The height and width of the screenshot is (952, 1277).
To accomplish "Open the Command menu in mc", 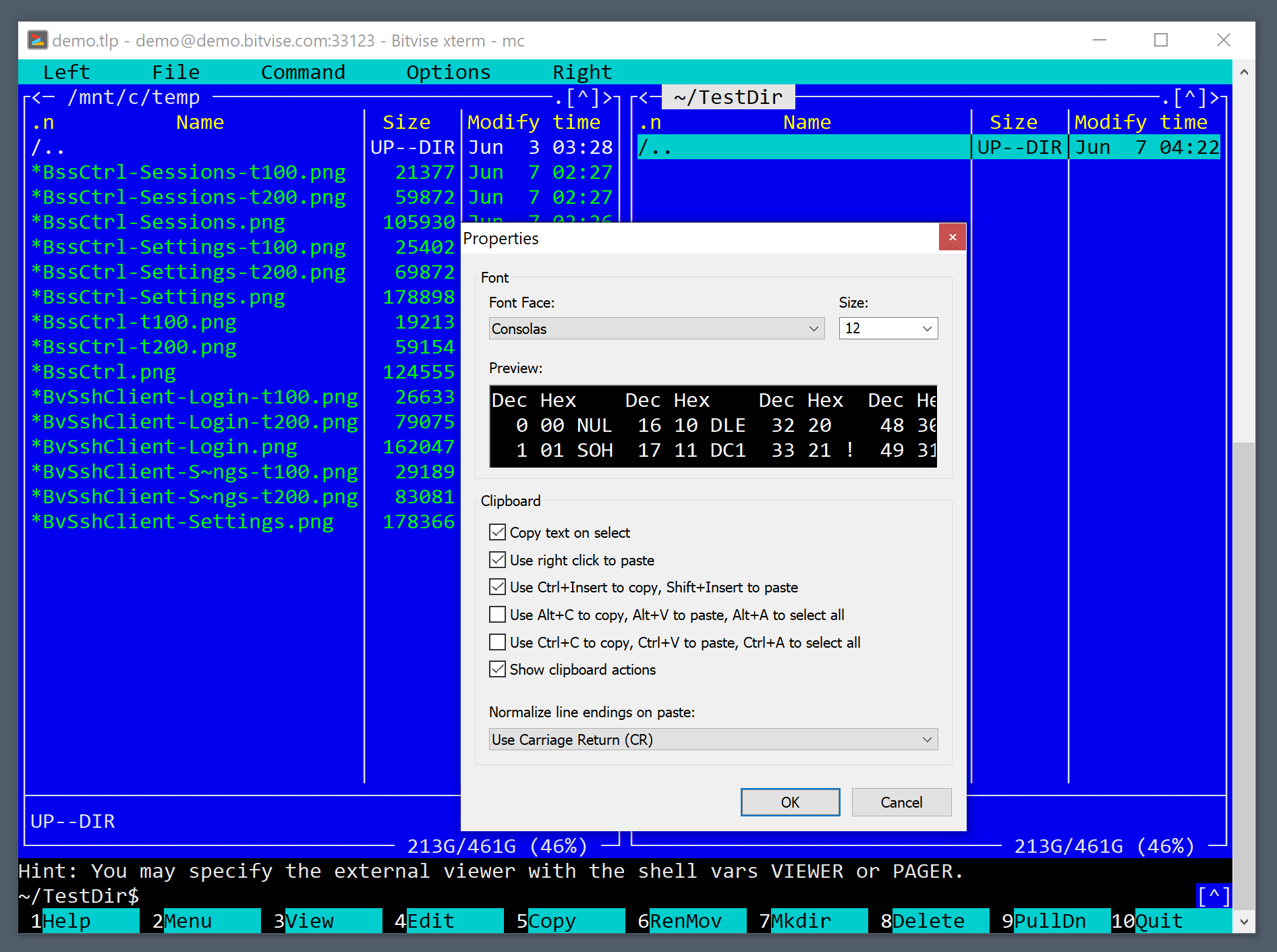I will coord(303,72).
